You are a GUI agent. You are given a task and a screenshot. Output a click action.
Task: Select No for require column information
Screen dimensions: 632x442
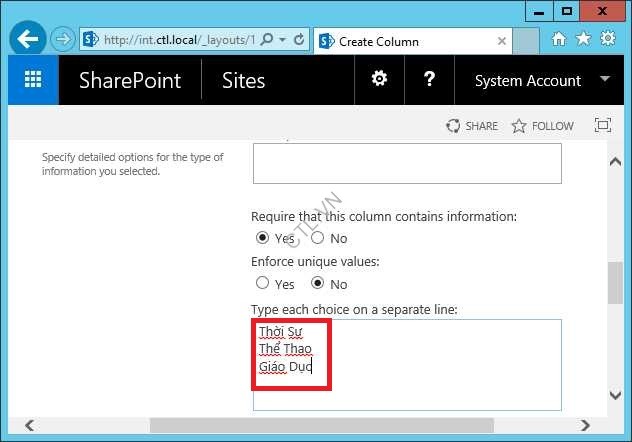click(317, 238)
